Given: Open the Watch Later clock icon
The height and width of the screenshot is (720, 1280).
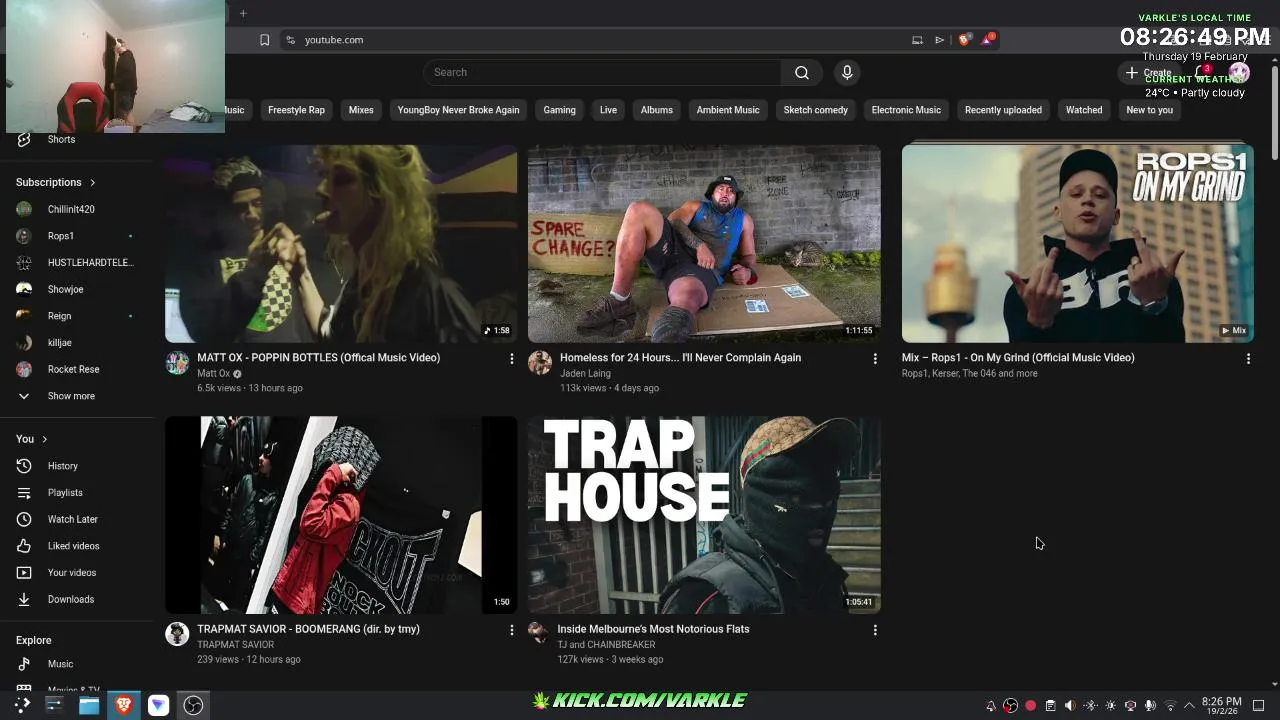Looking at the screenshot, I should (x=24, y=519).
